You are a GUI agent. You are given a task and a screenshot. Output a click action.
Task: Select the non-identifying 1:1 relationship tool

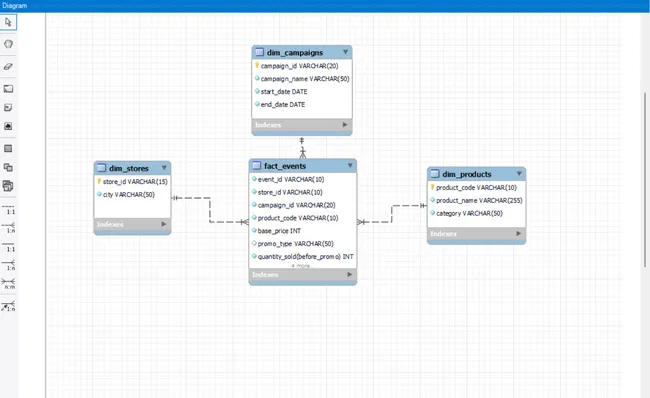tap(9, 209)
